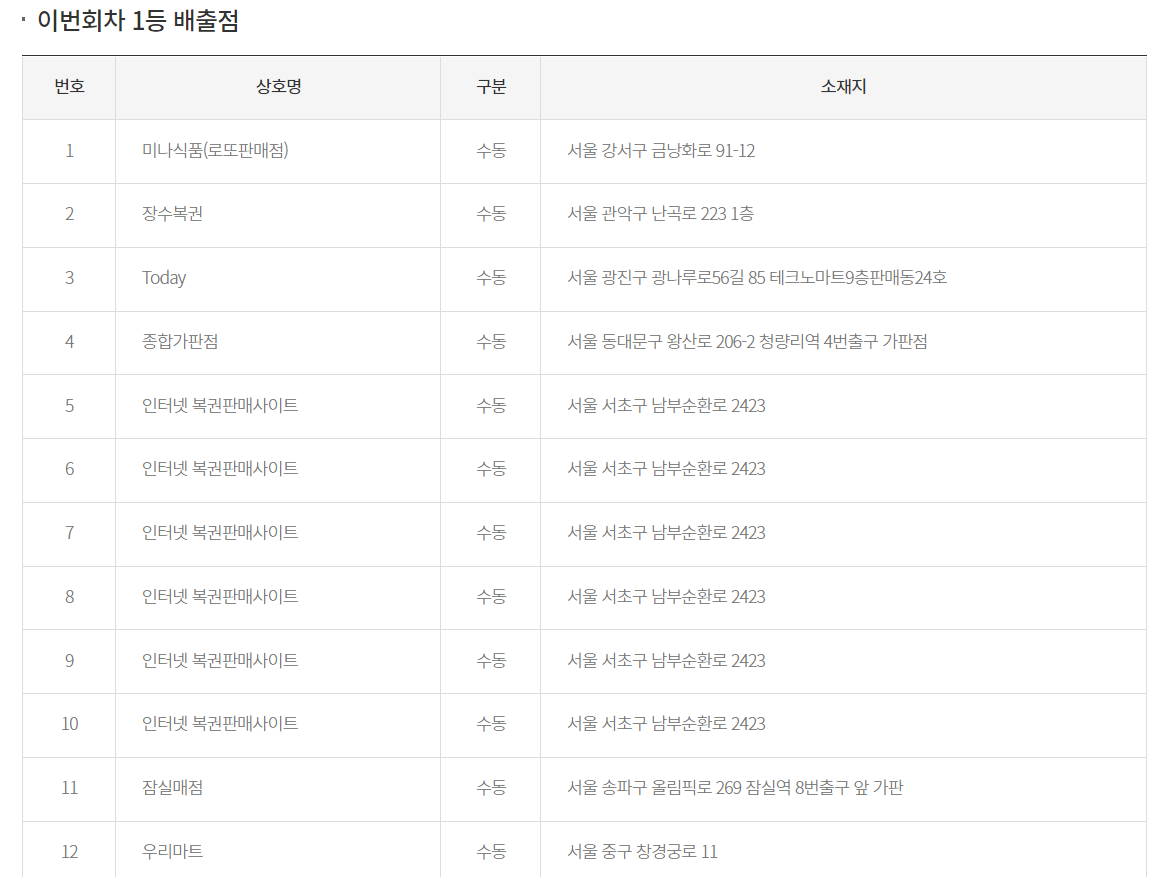This screenshot has width=1166, height=877.
Task: Select the 잠실매점 store name
Action: pyautogui.click(x=172, y=788)
